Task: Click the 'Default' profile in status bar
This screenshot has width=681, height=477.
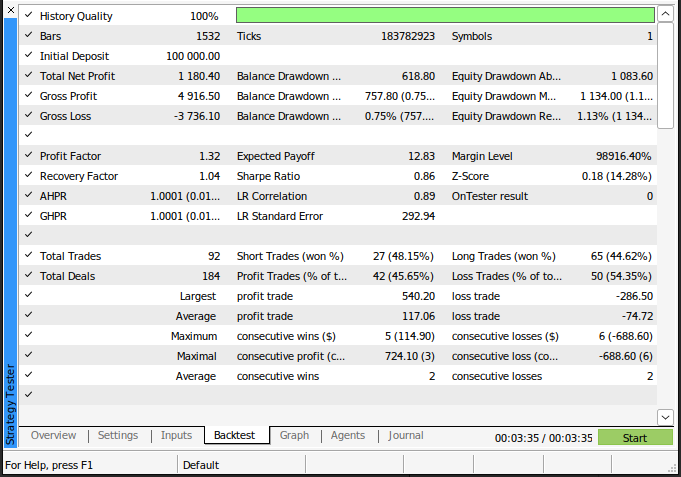Action: click(201, 465)
